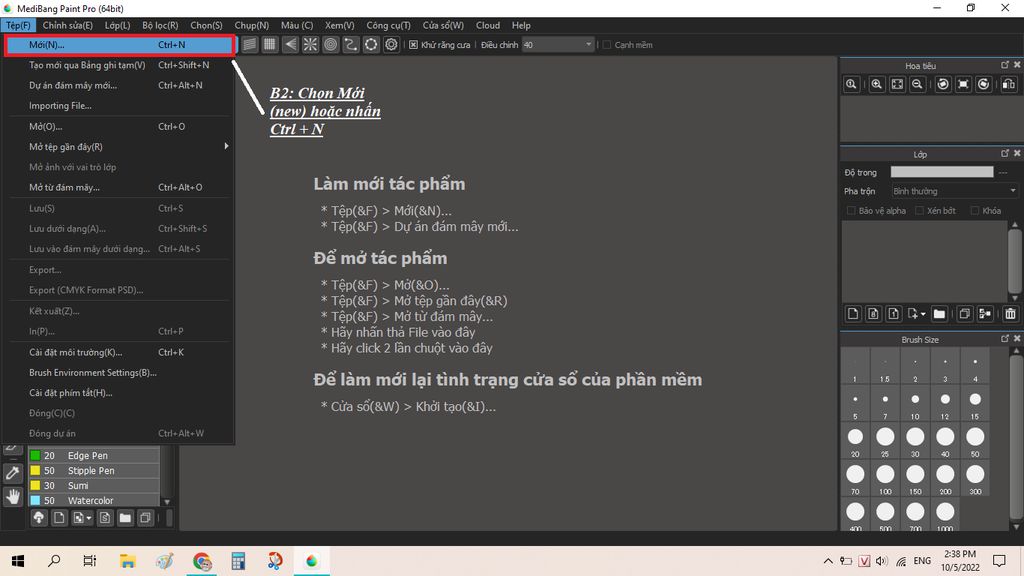Choose Tạo mới qua Bảng ghi tạm
The height and width of the screenshot is (576, 1024).
point(120,65)
